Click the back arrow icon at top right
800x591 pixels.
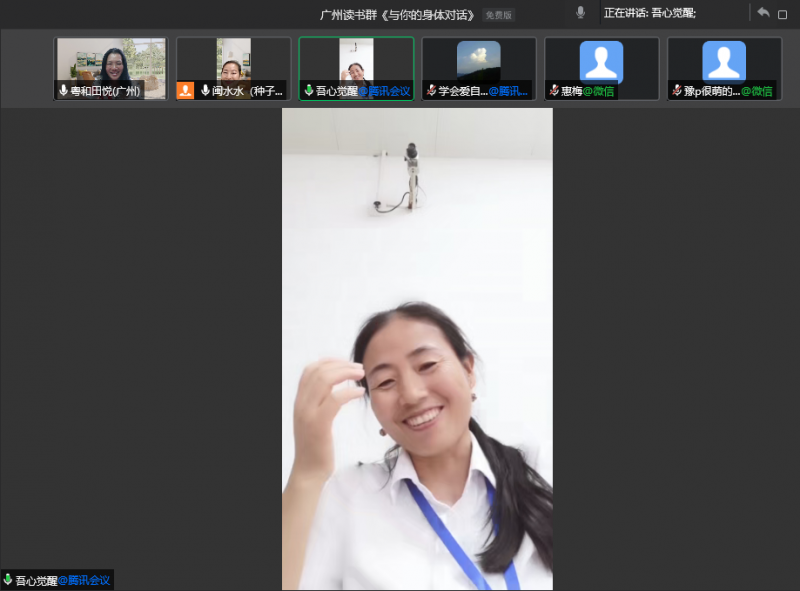pyautogui.click(x=763, y=13)
